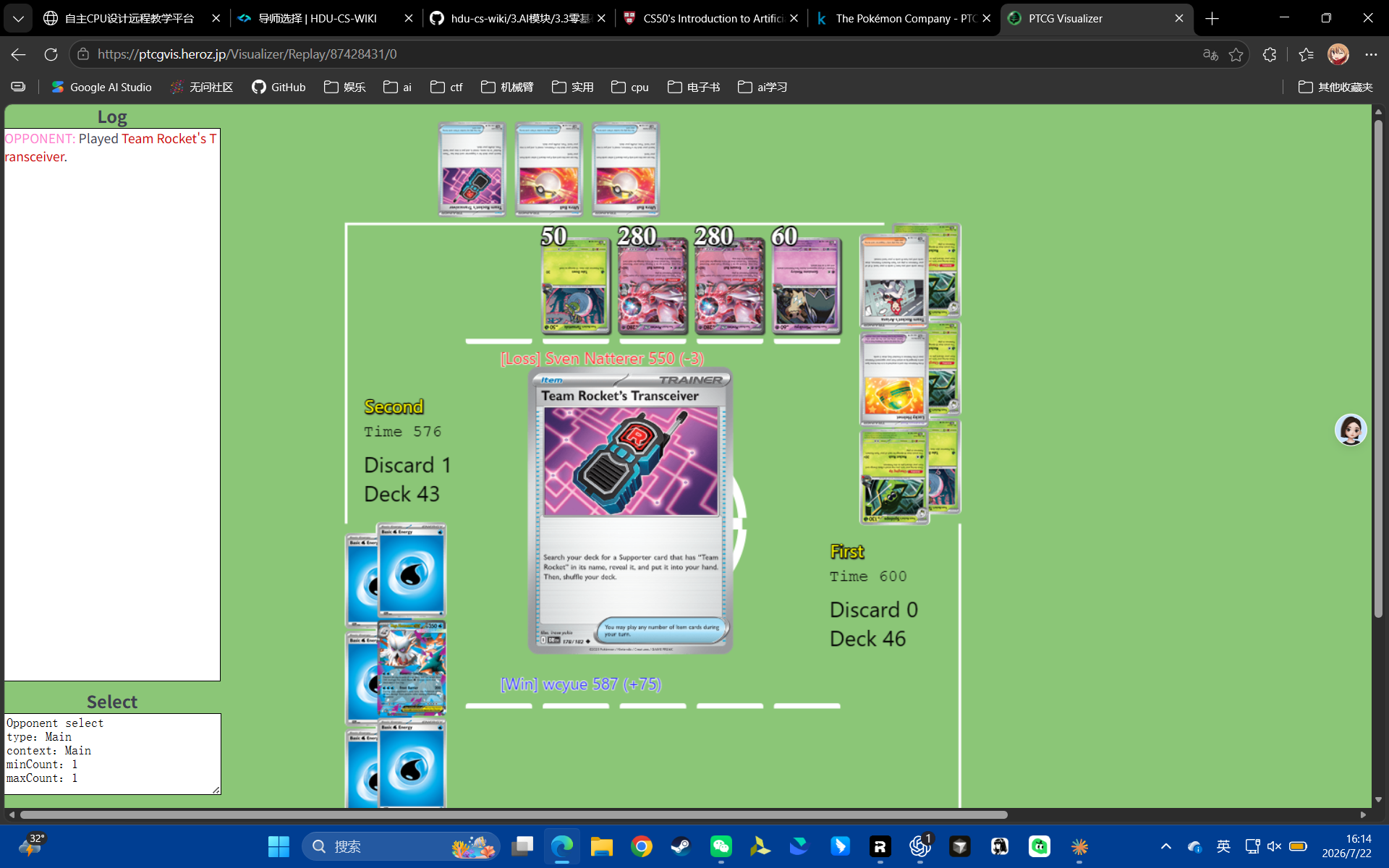
Task: Click the browser refresh icon
Action: click(x=51, y=54)
